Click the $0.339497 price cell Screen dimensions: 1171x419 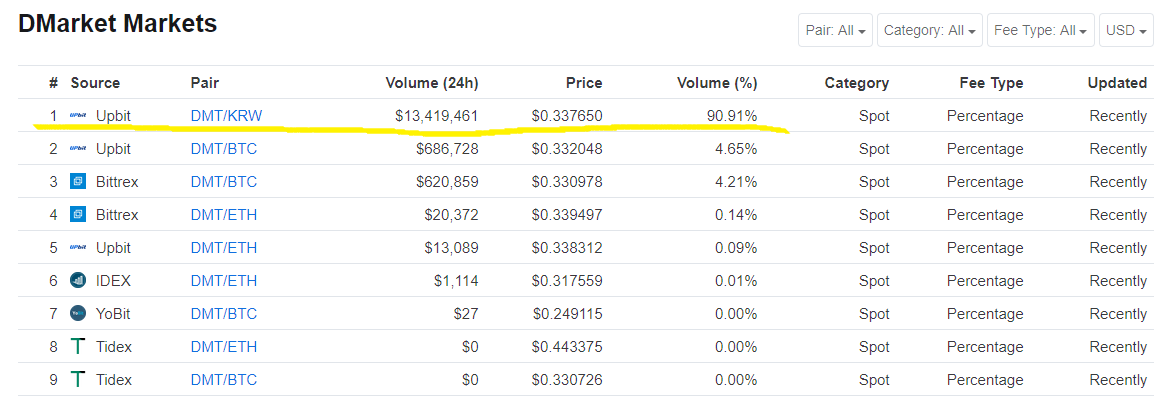point(567,214)
